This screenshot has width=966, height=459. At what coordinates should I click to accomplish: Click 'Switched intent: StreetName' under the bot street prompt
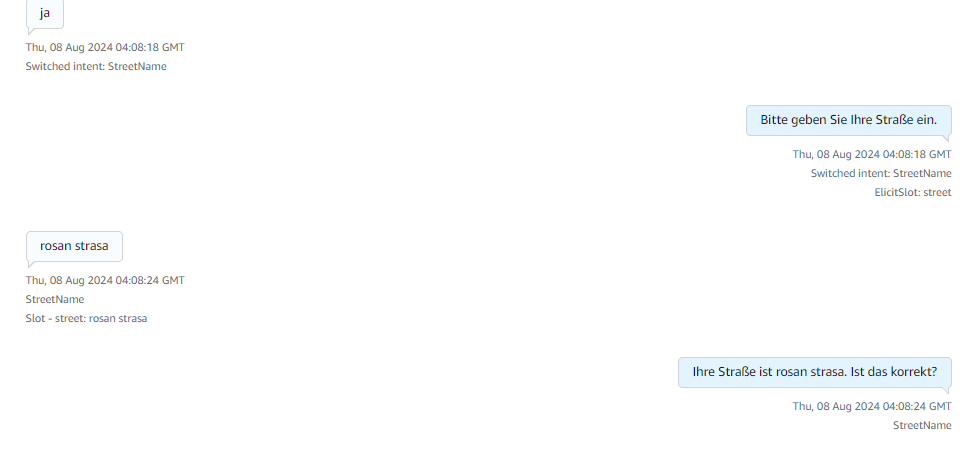pyautogui.click(x=881, y=173)
